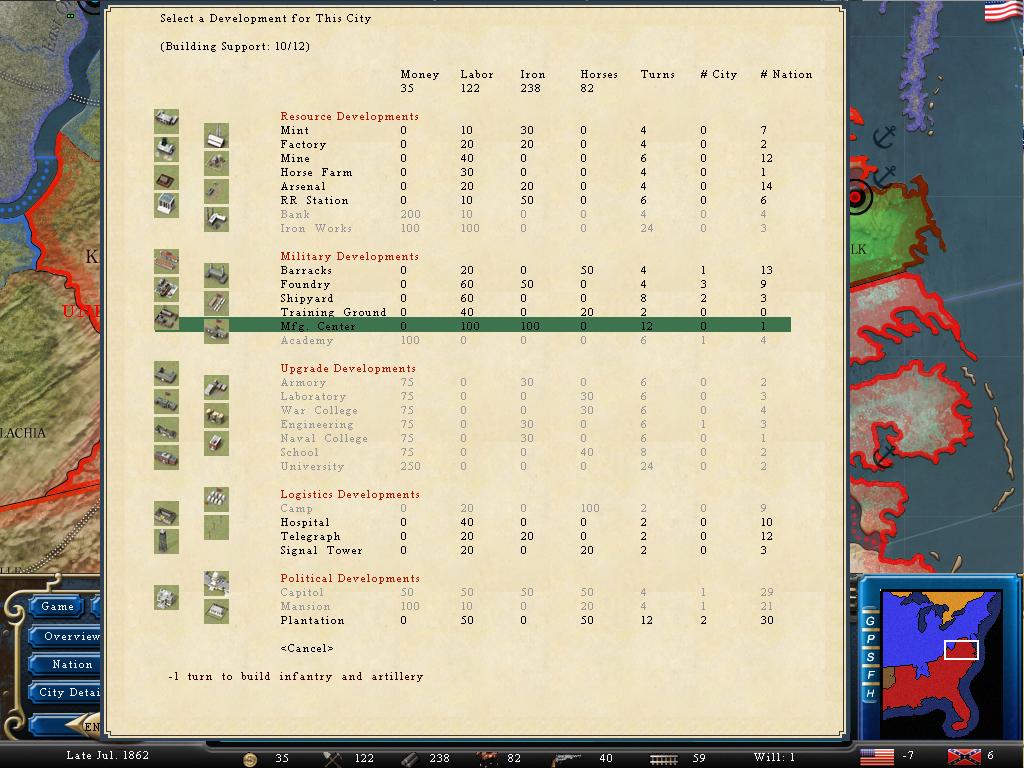Open the City Detail button
This screenshot has height=770, width=1024.
65,692
